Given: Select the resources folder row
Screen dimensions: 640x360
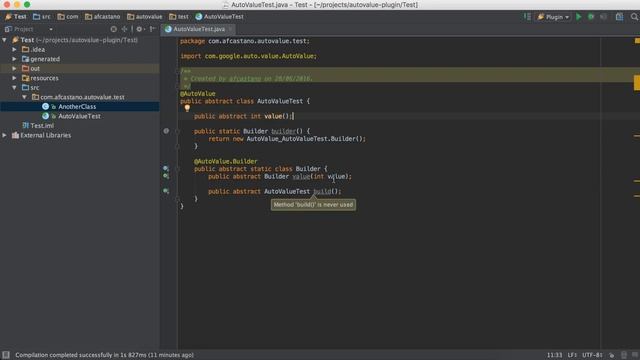Looking at the screenshot, I should point(80,78).
